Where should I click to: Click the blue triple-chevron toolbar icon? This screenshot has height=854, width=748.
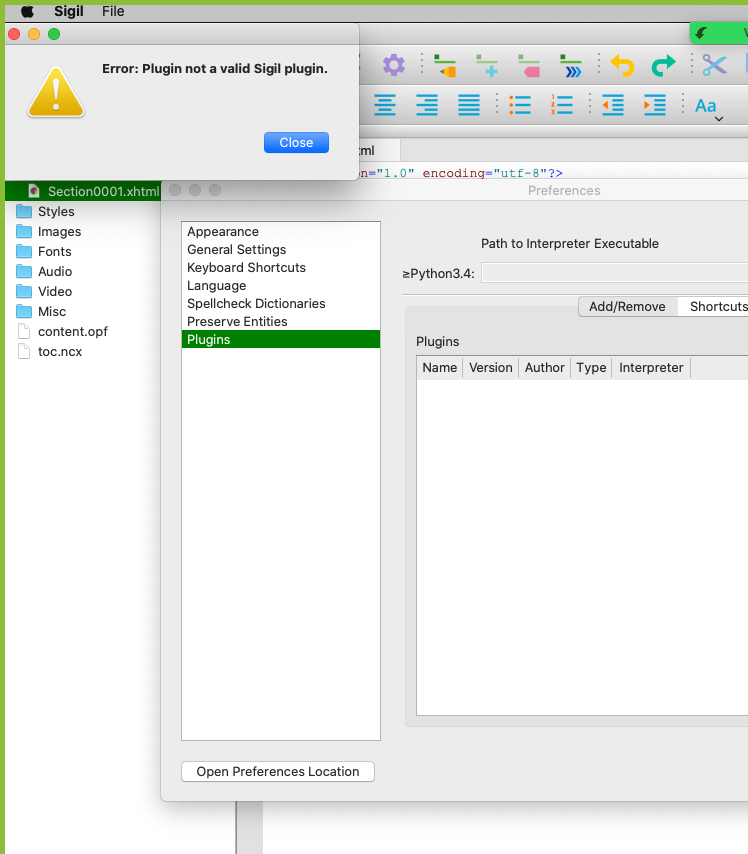point(570,65)
